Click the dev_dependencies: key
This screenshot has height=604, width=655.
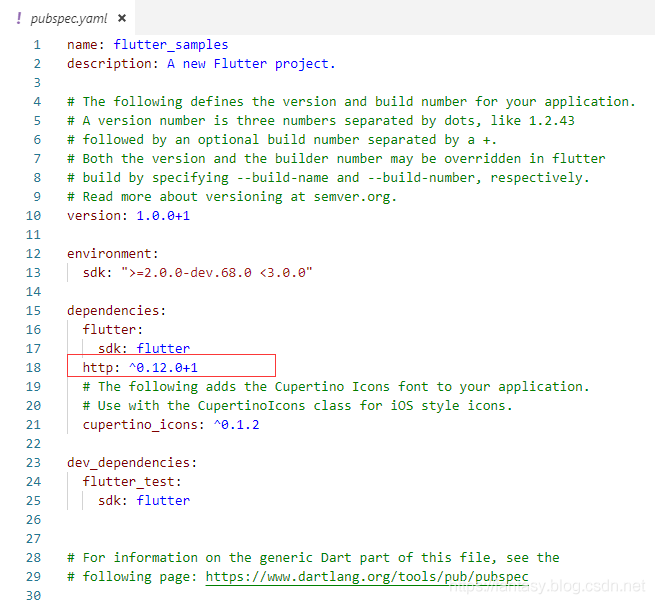click(x=132, y=463)
